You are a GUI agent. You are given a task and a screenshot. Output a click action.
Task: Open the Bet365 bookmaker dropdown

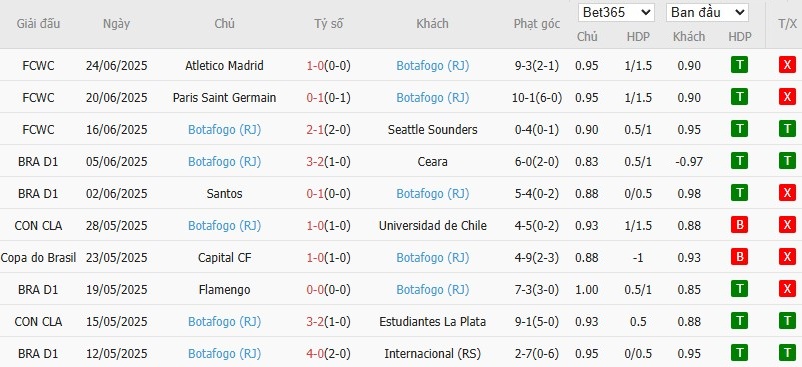point(616,13)
